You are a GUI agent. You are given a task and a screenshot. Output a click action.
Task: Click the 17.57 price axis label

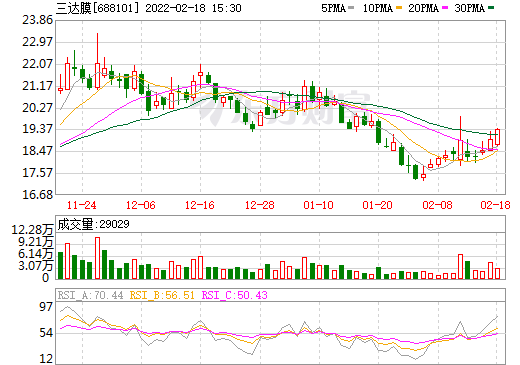(x=37, y=173)
